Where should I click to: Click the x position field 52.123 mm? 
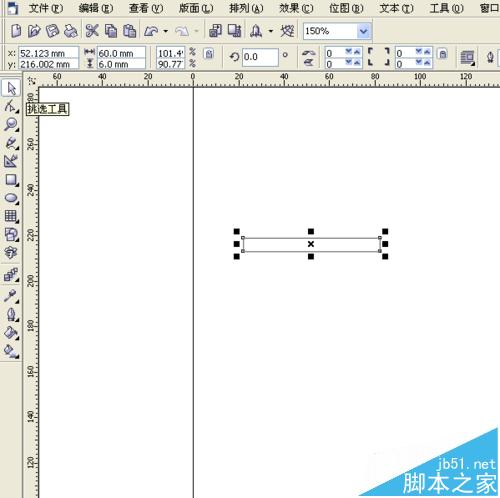48,53
